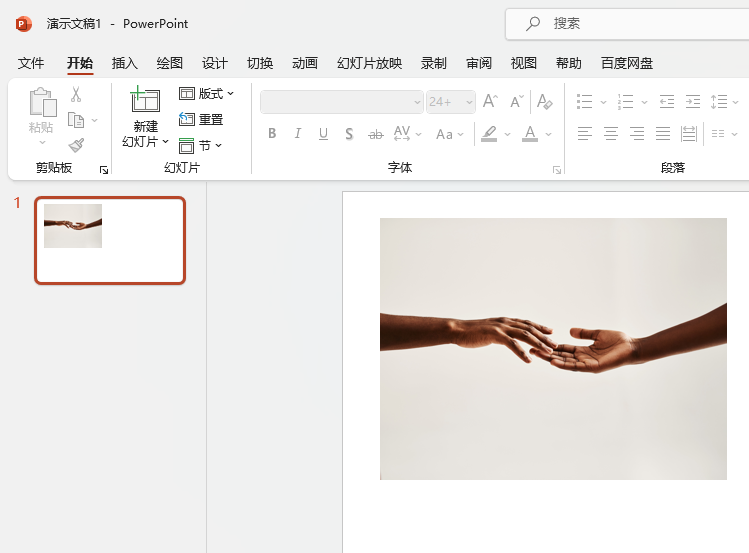The height and width of the screenshot is (553, 749).
Task: Open the 百度网盘 tab
Action: pos(627,63)
